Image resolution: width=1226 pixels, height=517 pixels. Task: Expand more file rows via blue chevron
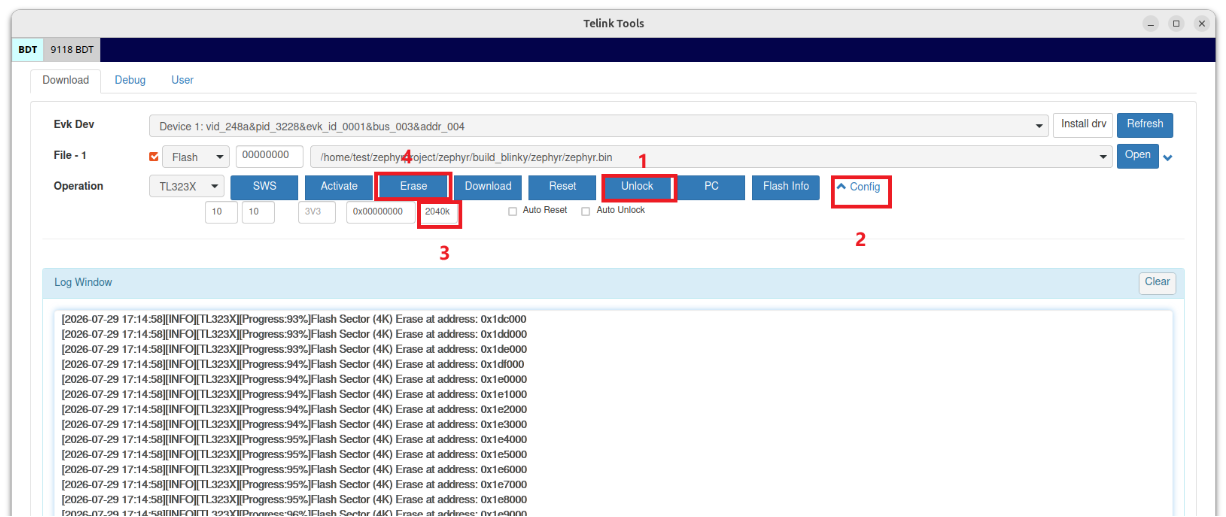1168,158
